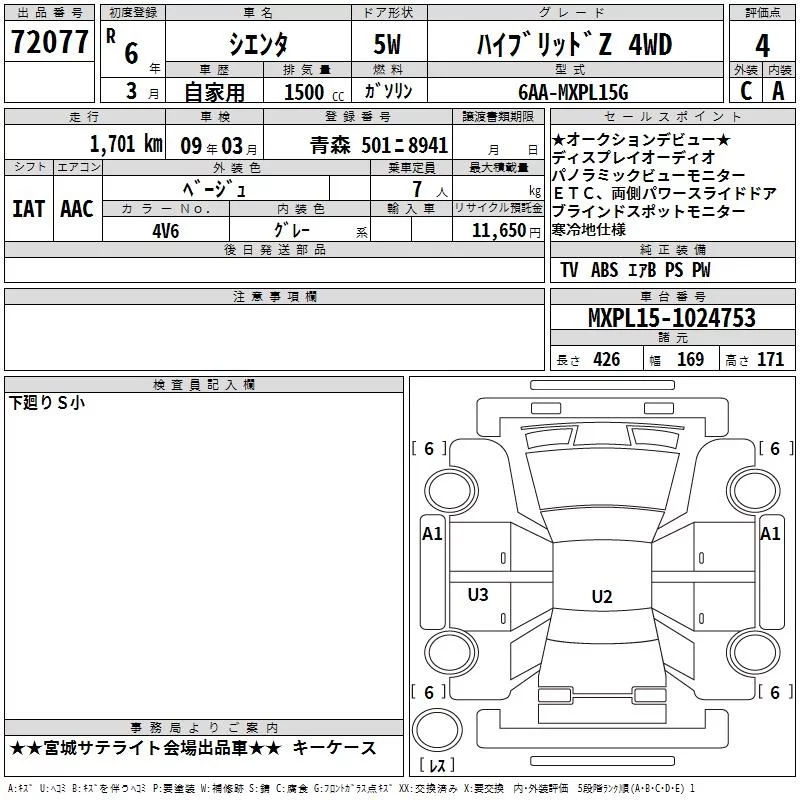This screenshot has width=800, height=800.
Task: Select exterior grade C under 外装
Action: 746,91
